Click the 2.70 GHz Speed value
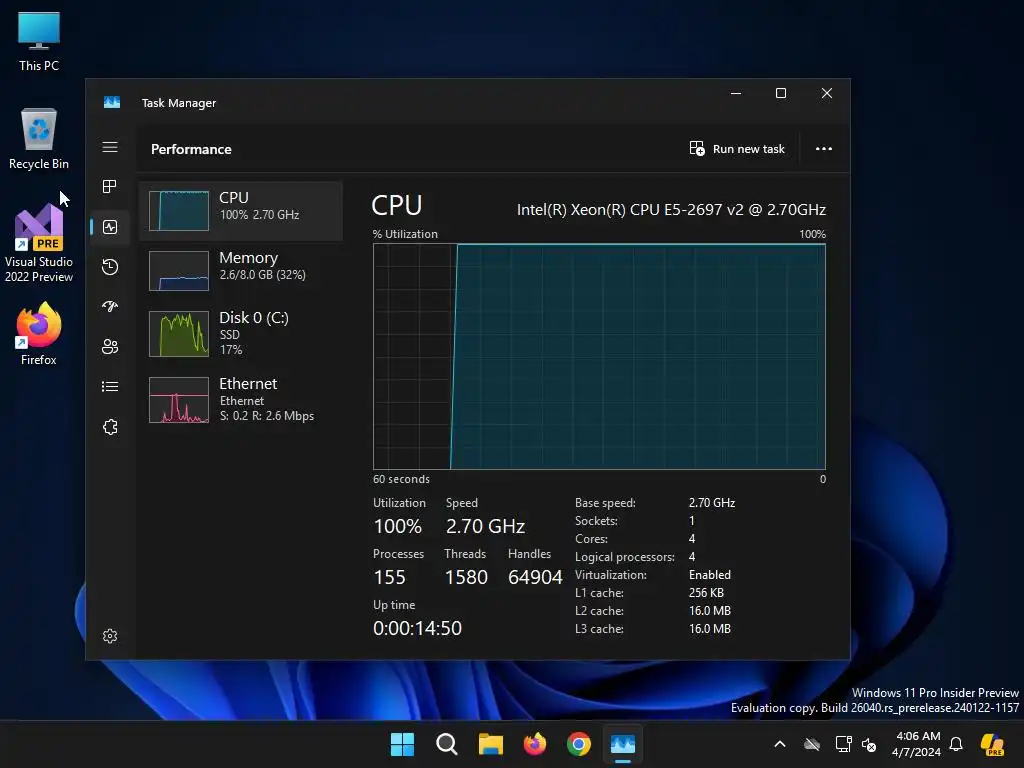1024x768 pixels. click(x=485, y=526)
